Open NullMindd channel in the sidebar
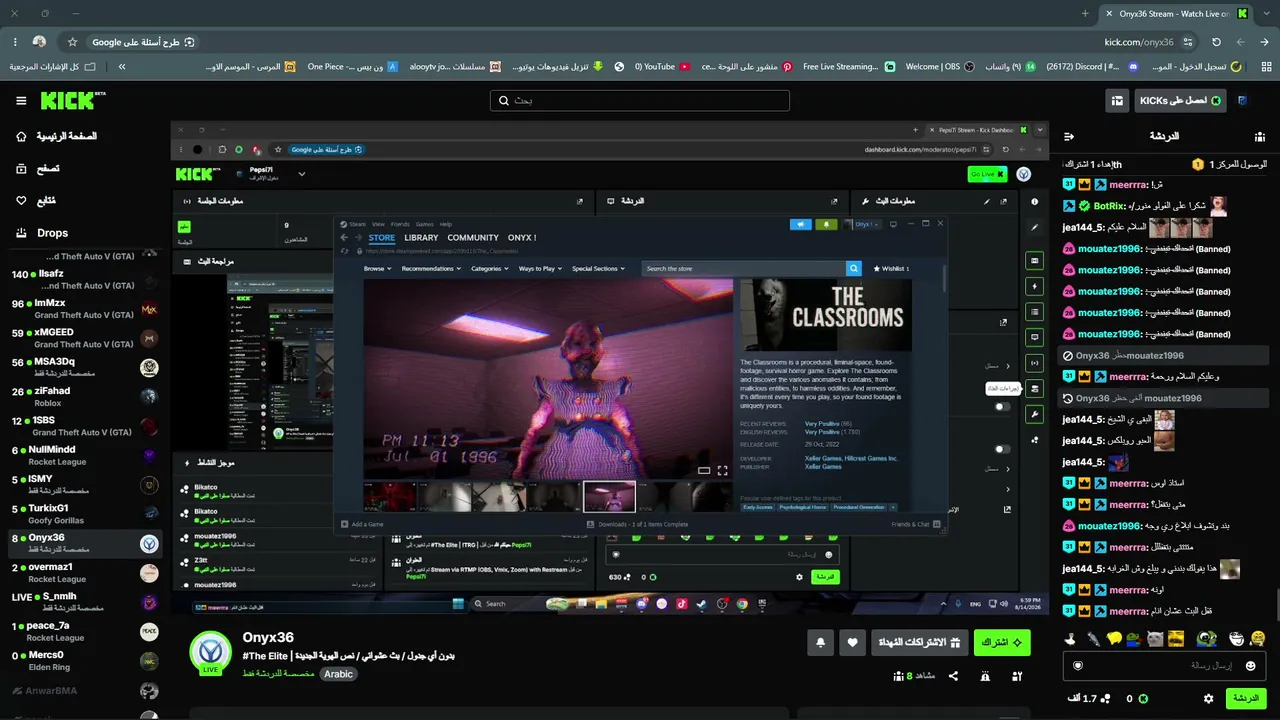 coord(85,455)
